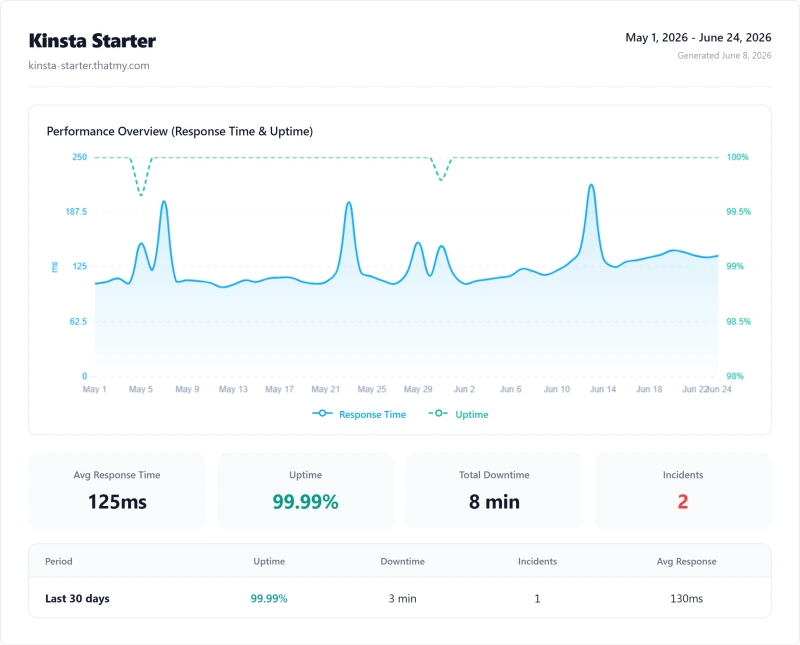Click the incidents value 1 in the table

[x=537, y=599]
